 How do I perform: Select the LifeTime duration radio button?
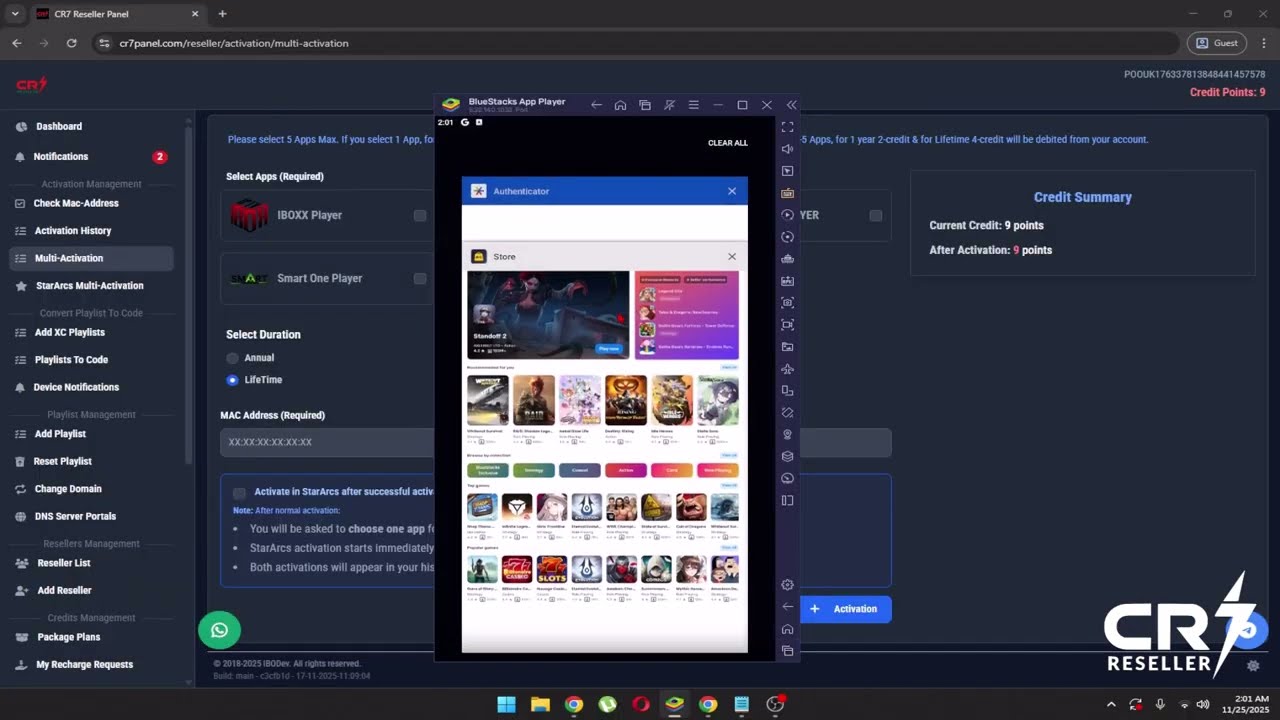[x=232, y=380]
